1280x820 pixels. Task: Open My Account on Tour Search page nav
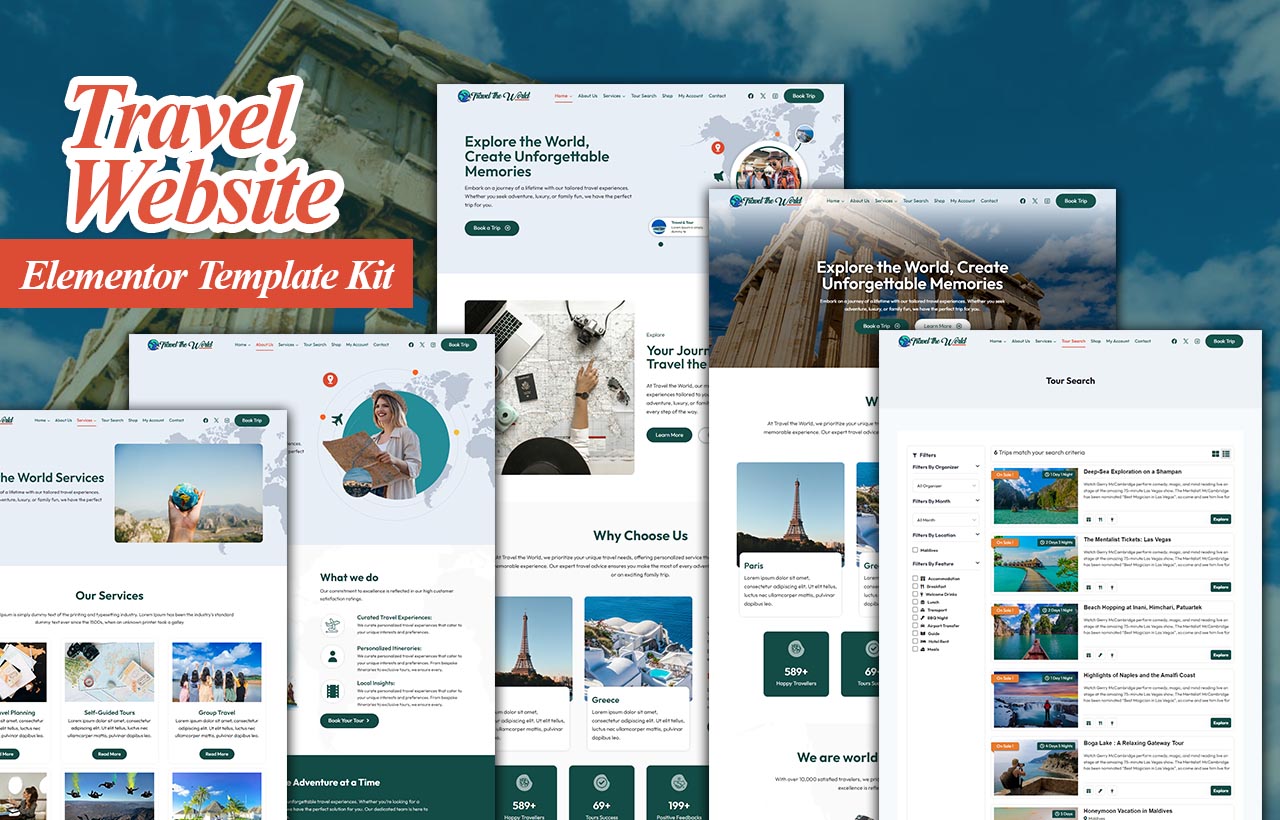1118,341
